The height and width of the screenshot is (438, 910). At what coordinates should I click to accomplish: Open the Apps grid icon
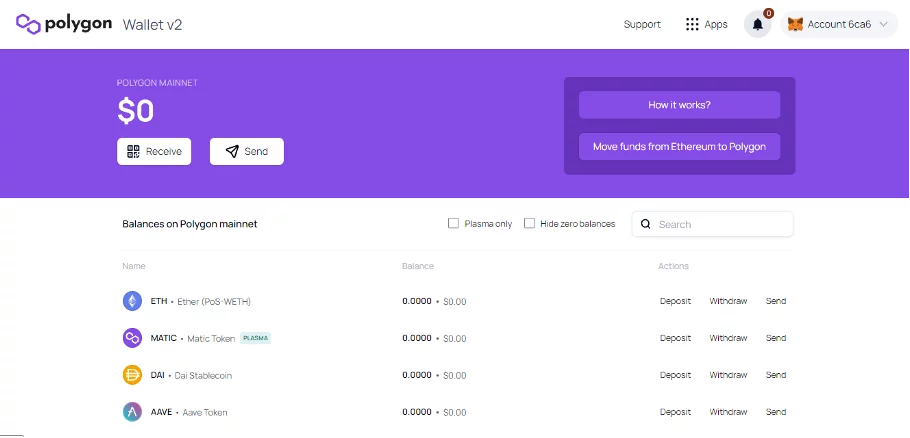click(692, 24)
